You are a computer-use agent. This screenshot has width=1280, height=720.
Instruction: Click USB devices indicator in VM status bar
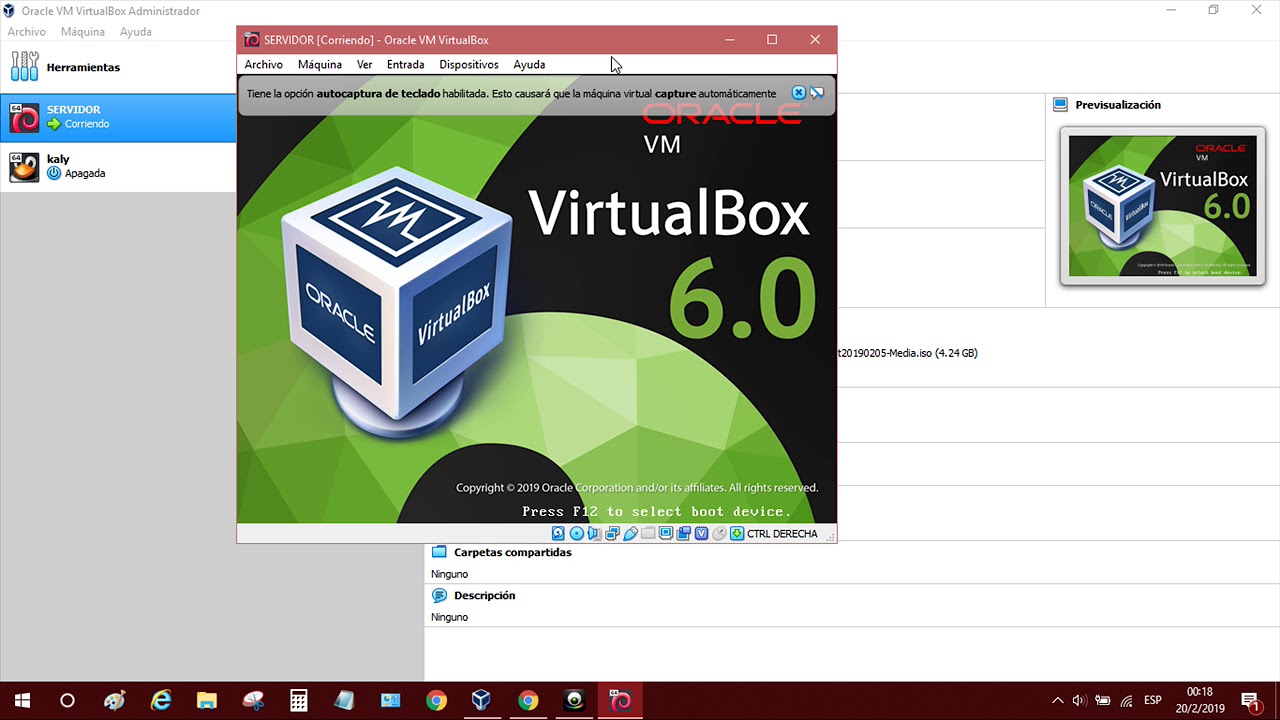(x=630, y=534)
